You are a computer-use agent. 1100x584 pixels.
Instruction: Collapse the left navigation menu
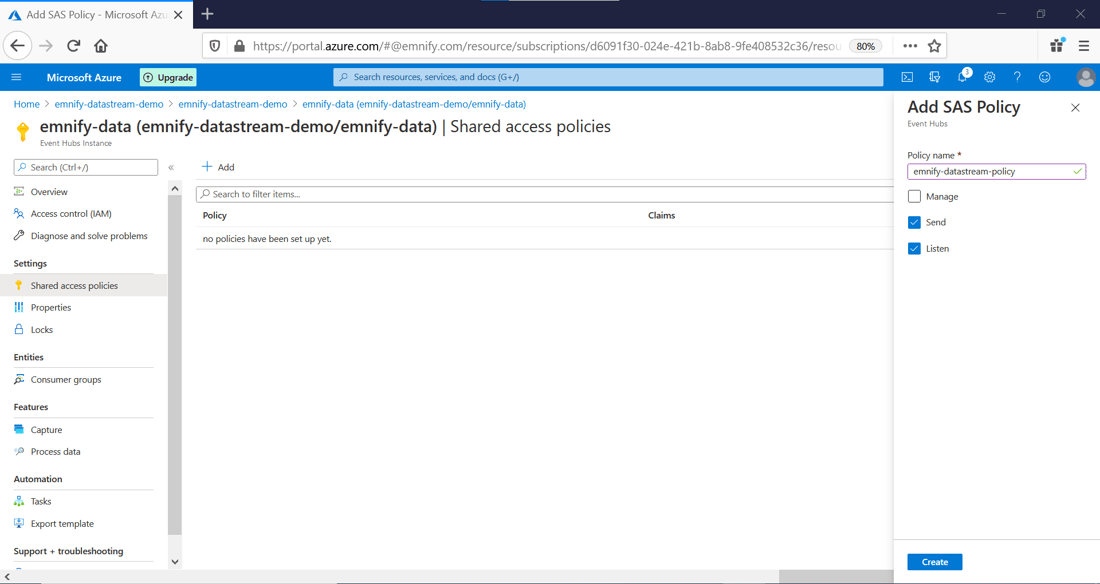click(x=170, y=167)
